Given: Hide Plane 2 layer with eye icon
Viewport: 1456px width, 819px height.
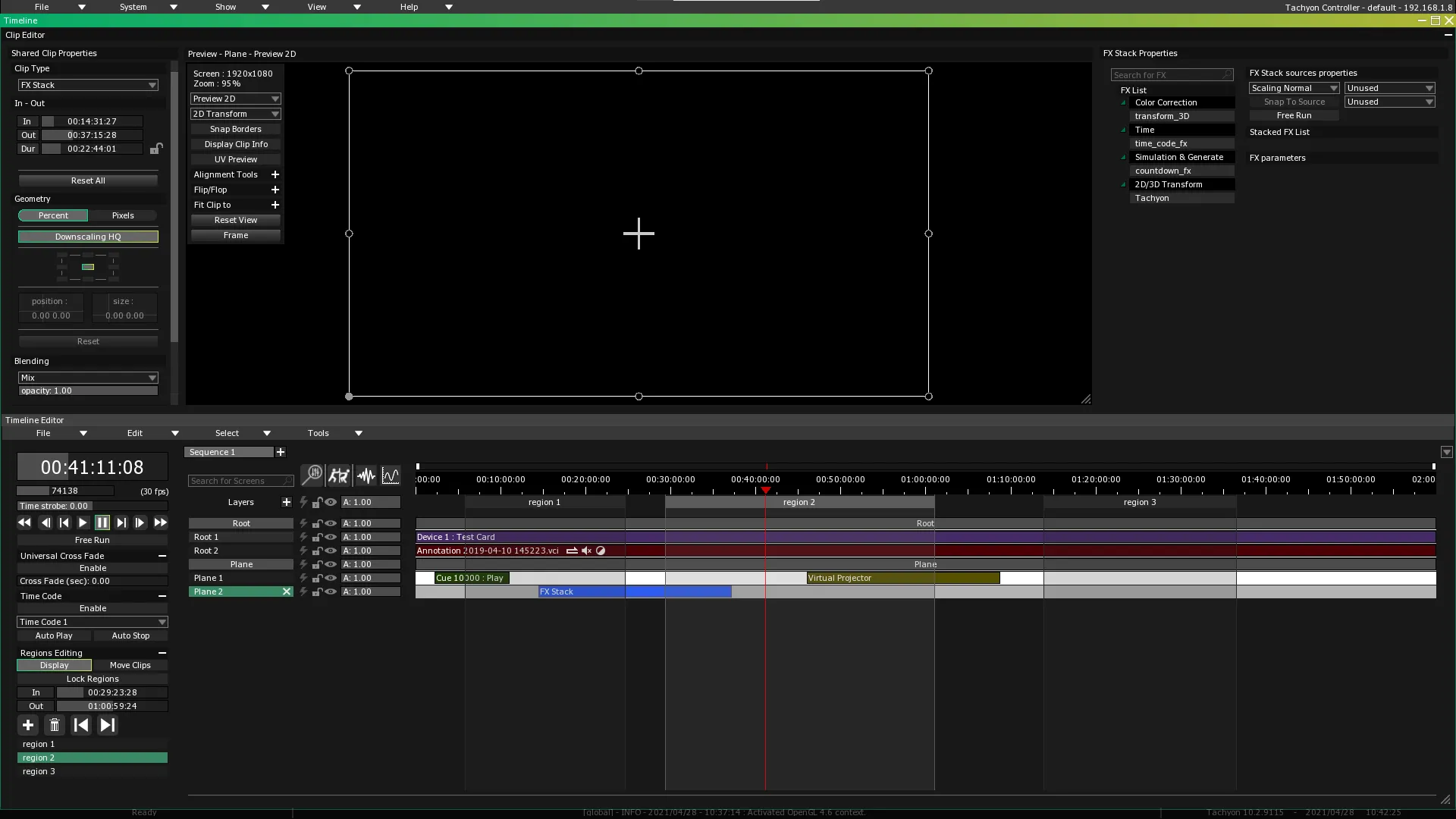Looking at the screenshot, I should click(x=331, y=591).
